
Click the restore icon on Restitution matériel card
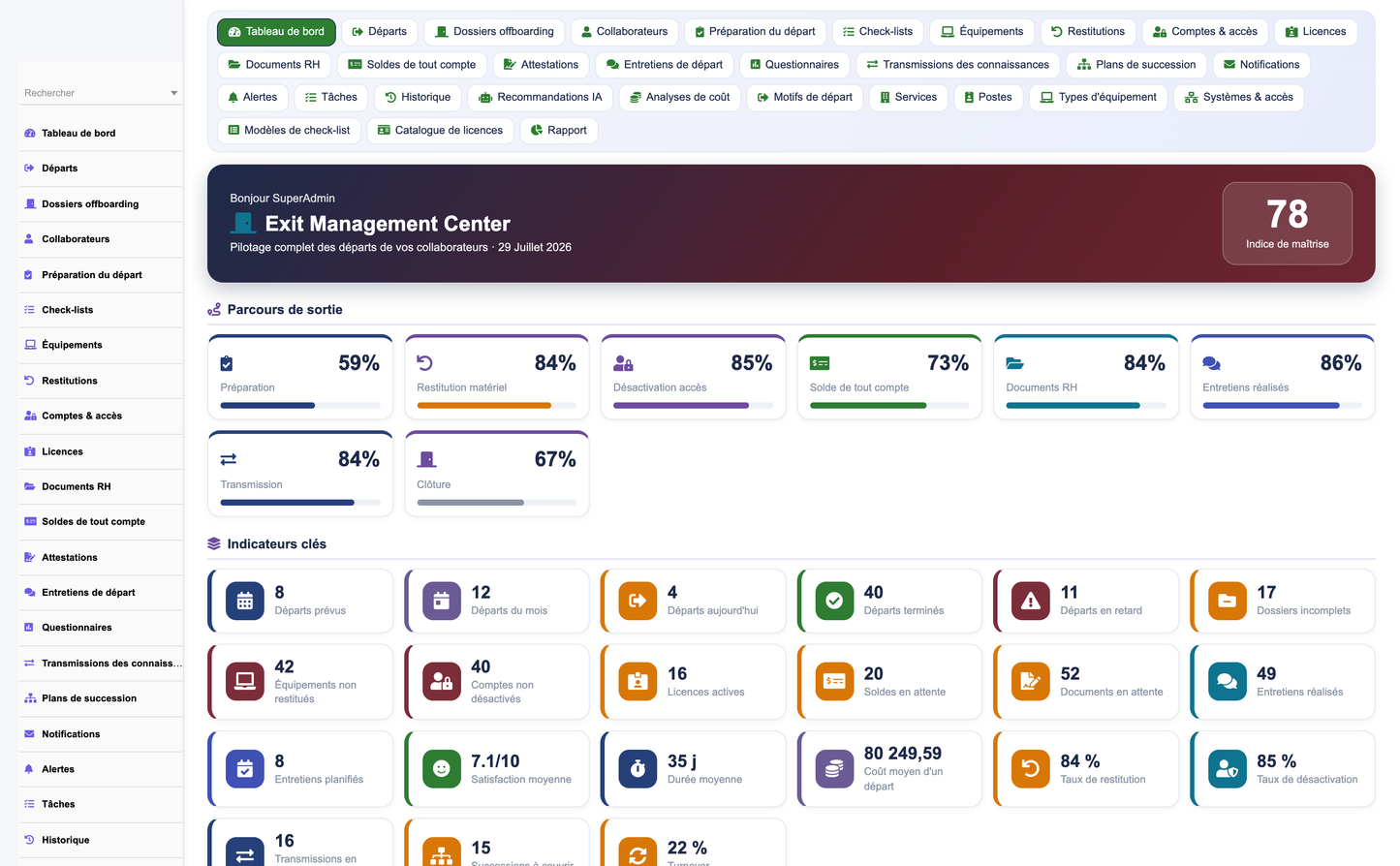point(424,363)
